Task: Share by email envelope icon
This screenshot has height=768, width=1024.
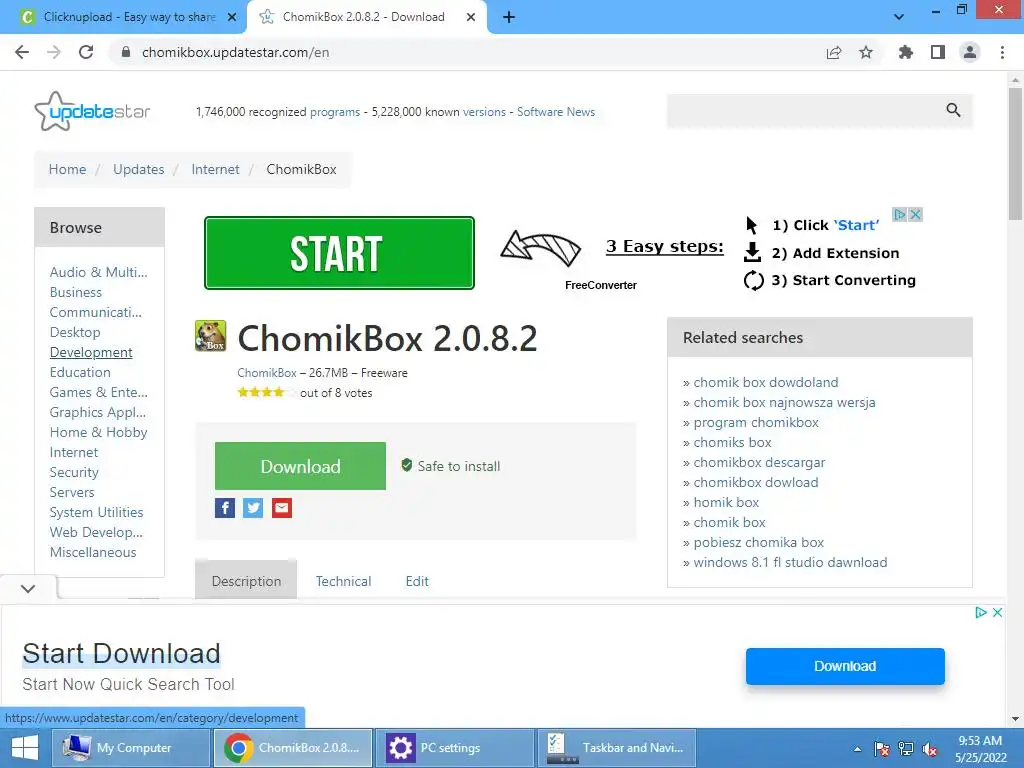Action: click(x=281, y=507)
